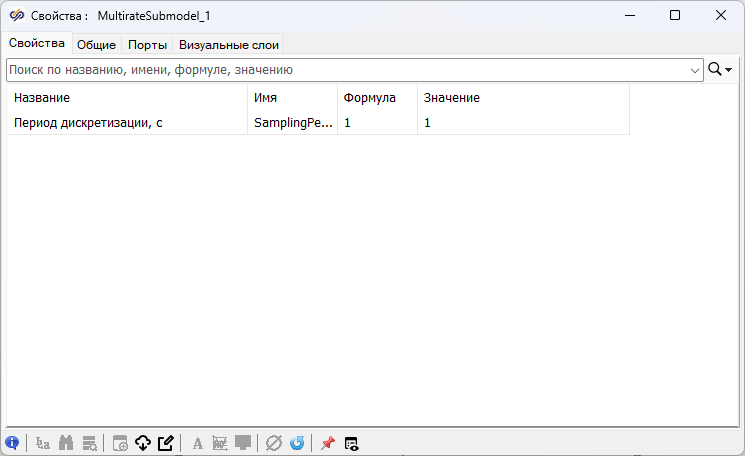Click the window-with-eye view icon
This screenshot has width=745, height=456.
(x=351, y=443)
